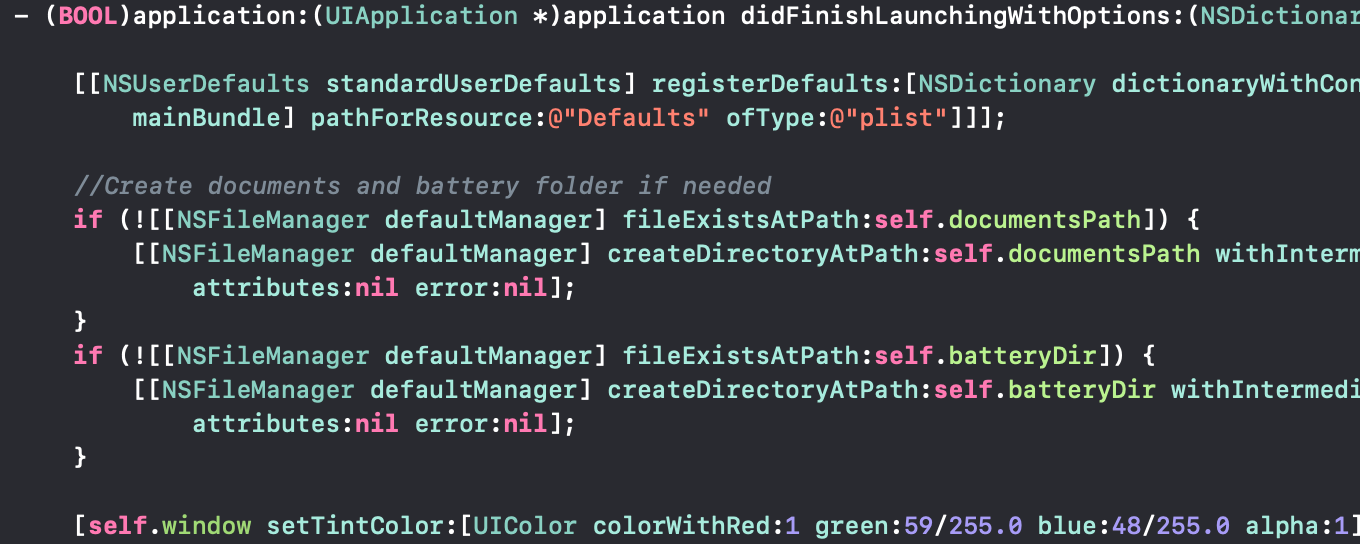Click the comment about creating documents folder
This screenshot has width=1360, height=544.
[x=422, y=186]
